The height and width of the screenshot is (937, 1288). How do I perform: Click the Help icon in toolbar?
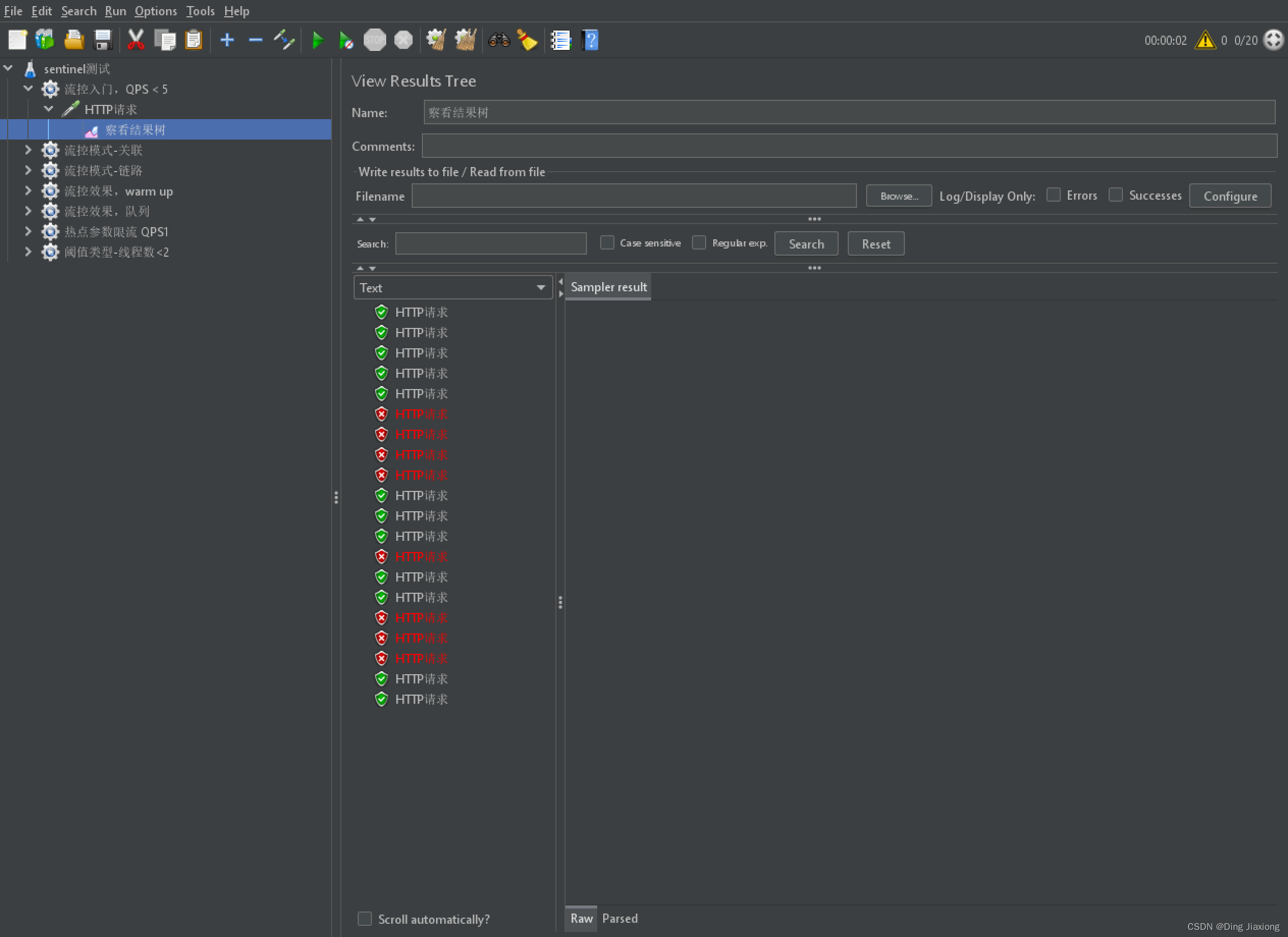[591, 40]
